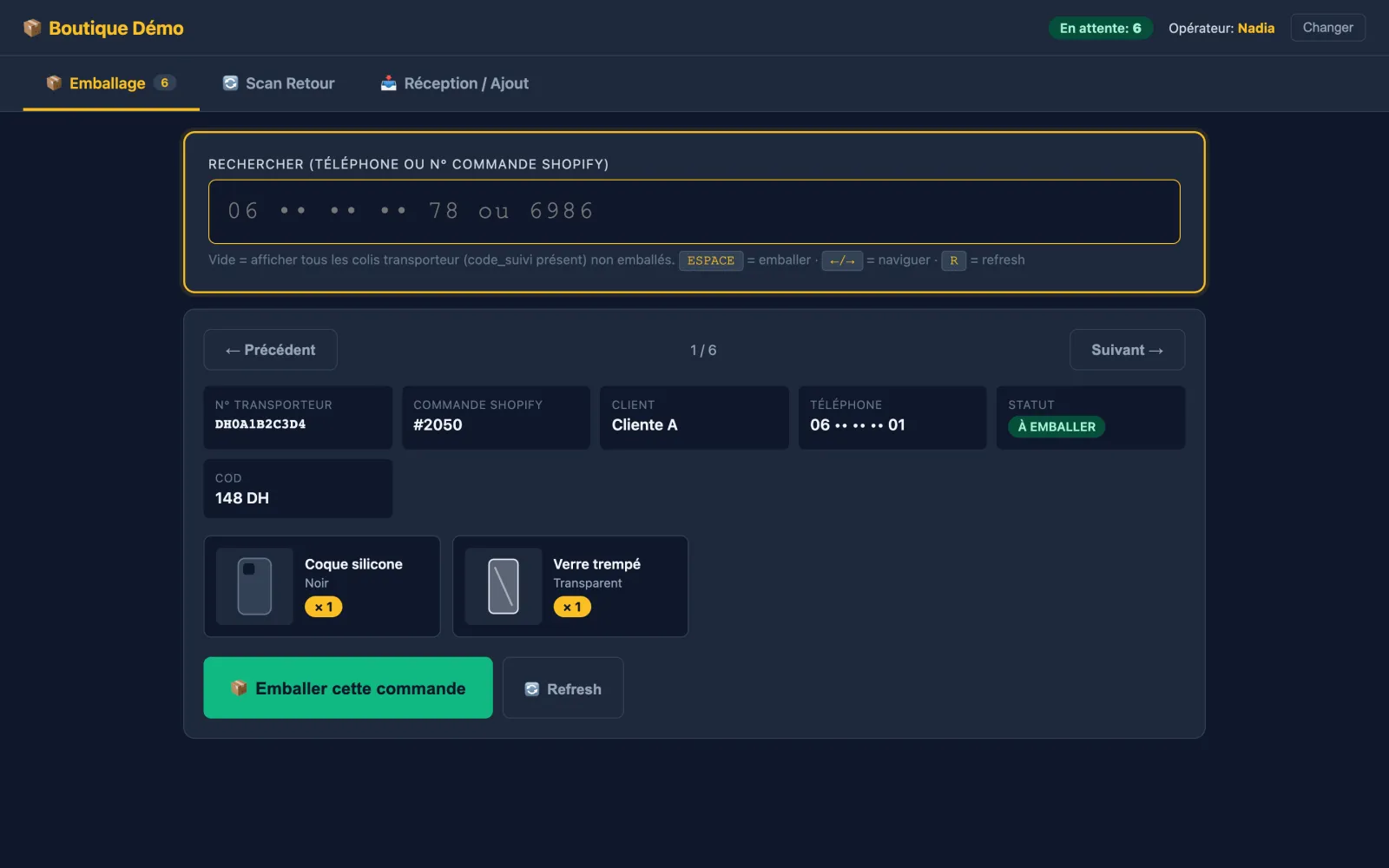Click the Emballage tab box icon
Viewport: 1389px width, 868px height.
(54, 82)
